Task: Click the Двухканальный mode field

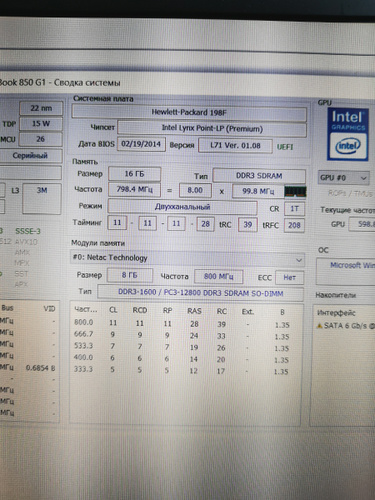Action: coord(182,207)
